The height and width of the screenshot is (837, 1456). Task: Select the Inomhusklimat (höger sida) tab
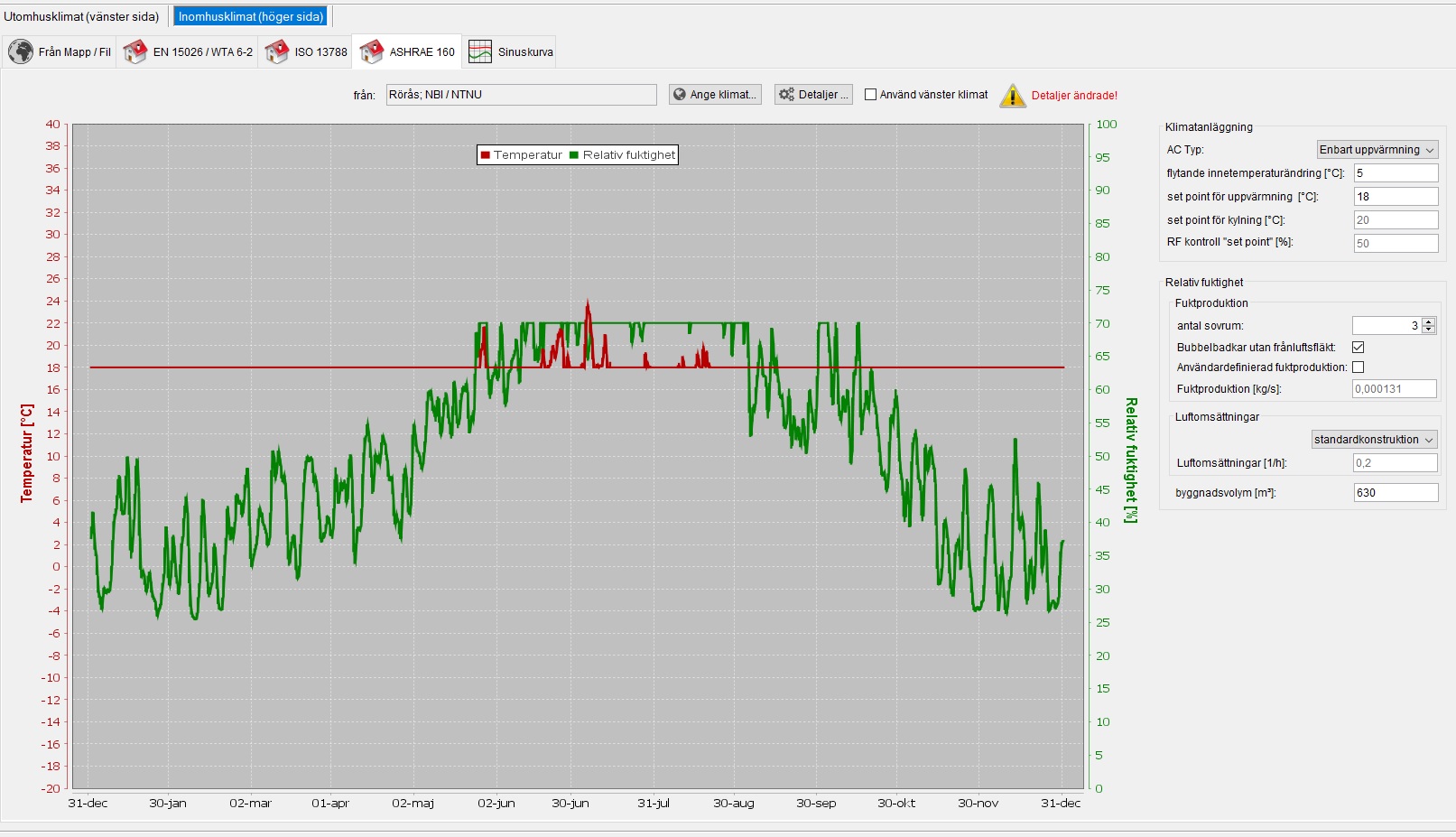coord(251,16)
